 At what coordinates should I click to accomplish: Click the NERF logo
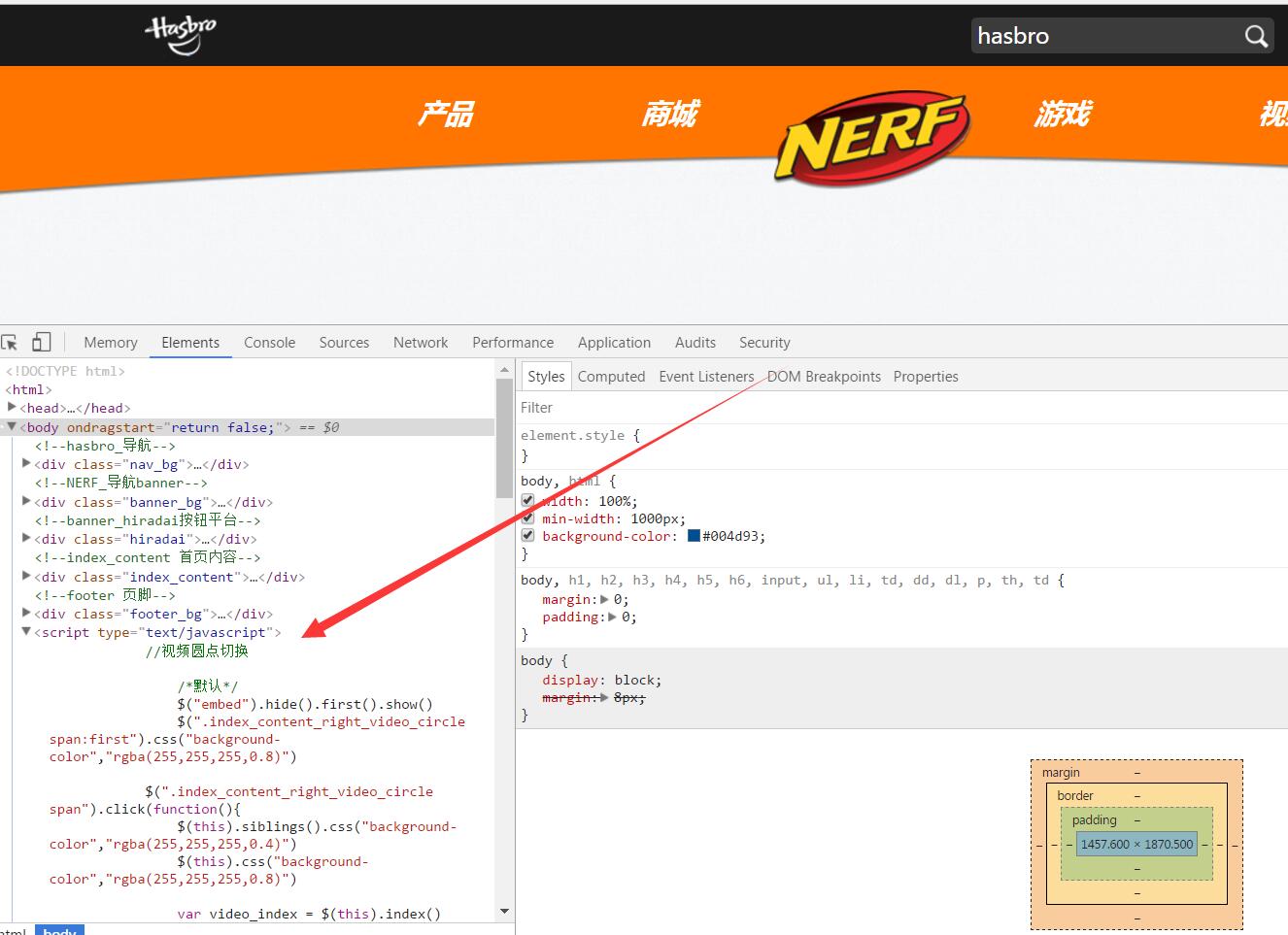(871, 137)
